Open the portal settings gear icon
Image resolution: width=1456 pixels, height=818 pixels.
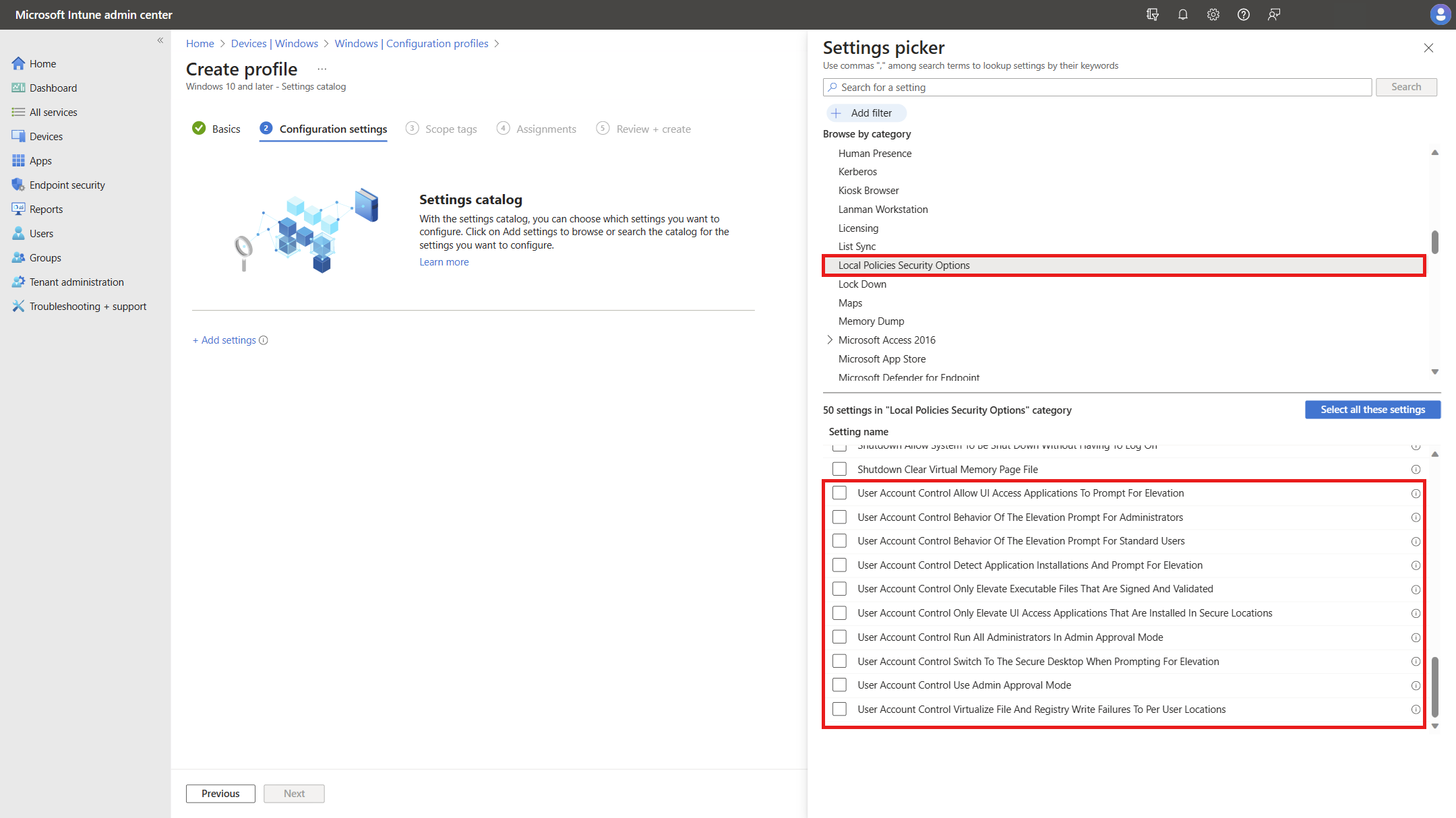(x=1213, y=15)
